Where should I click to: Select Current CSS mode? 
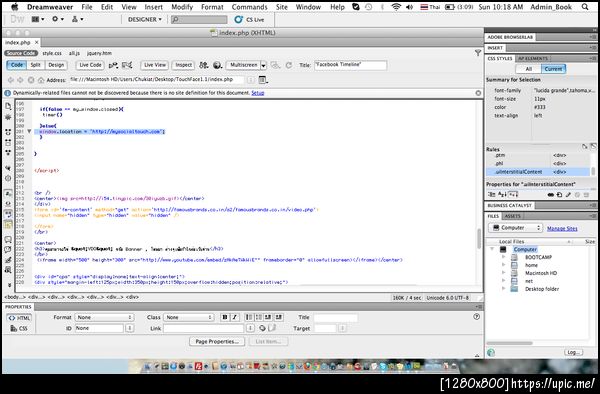(x=553, y=69)
